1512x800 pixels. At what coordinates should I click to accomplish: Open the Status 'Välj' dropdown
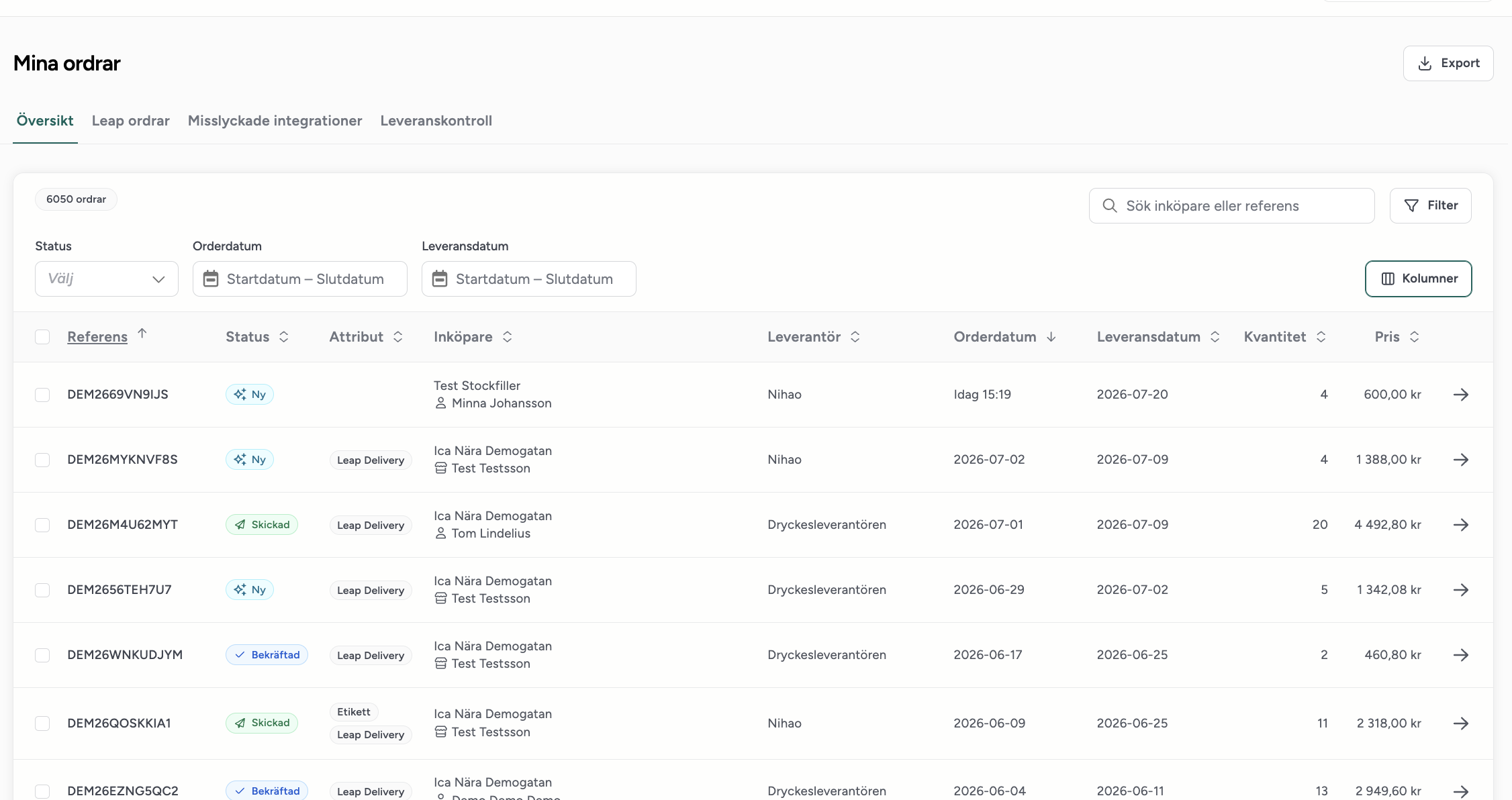coord(107,279)
